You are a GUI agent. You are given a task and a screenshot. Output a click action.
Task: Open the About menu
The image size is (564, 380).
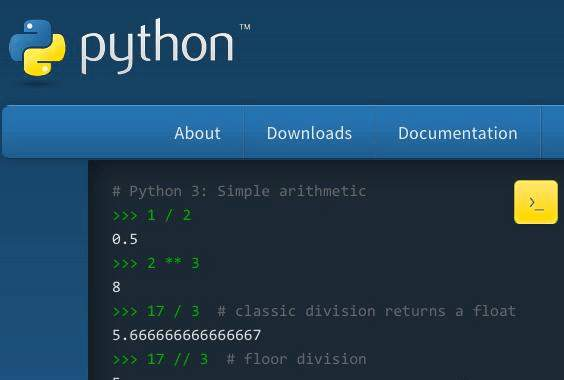point(197,133)
